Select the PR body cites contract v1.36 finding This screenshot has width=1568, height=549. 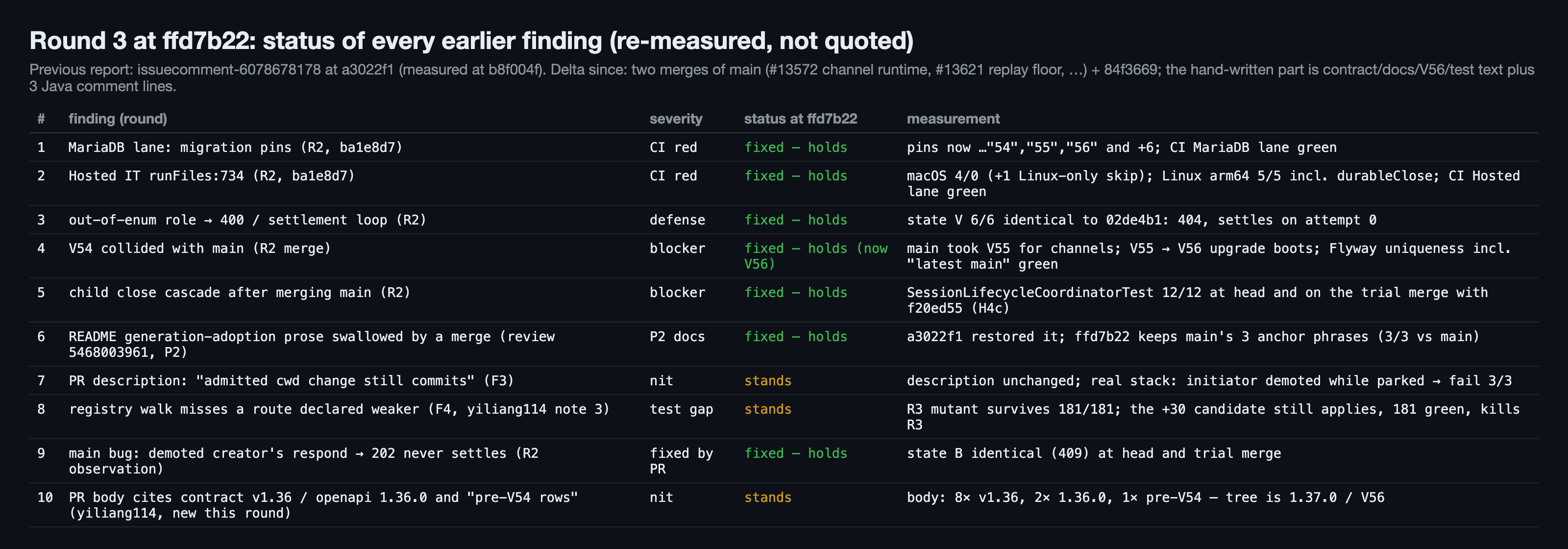pos(323,505)
